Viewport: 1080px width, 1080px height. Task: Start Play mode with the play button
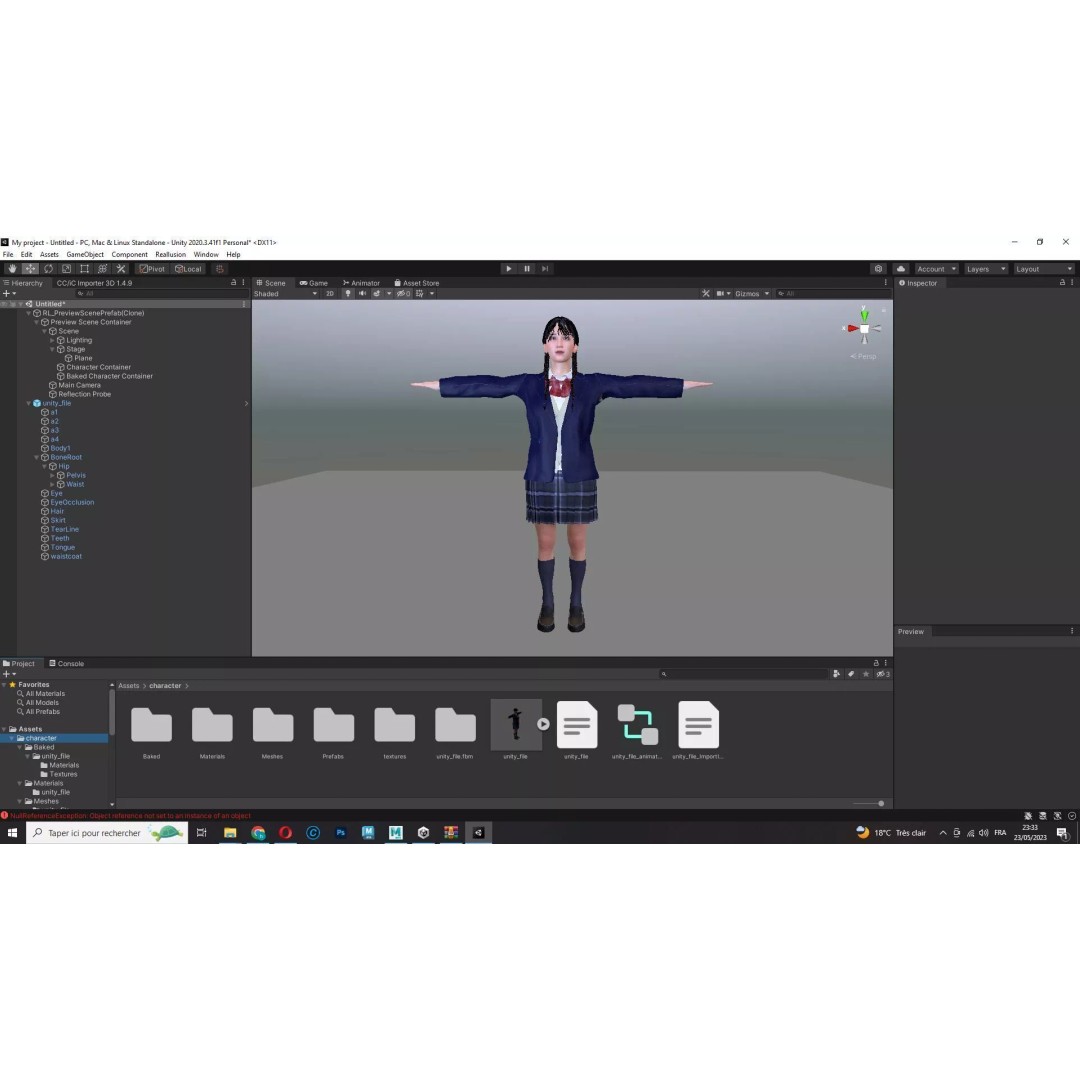coord(508,269)
